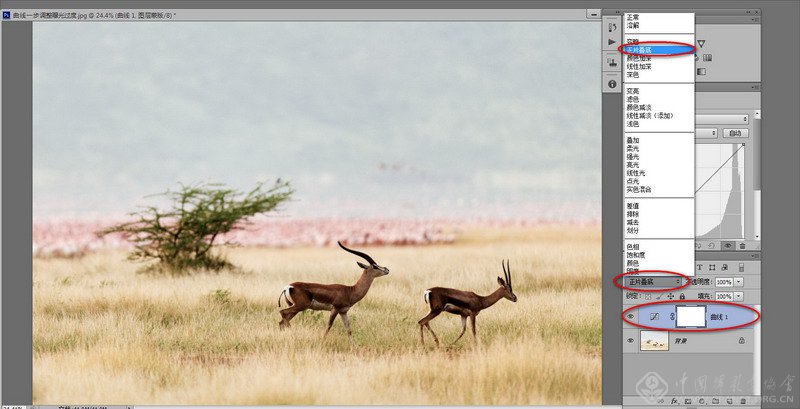Viewport: 800px width, 409px height.
Task: Click the gradient map adjustment icon
Action: pyautogui.click(x=702, y=71)
